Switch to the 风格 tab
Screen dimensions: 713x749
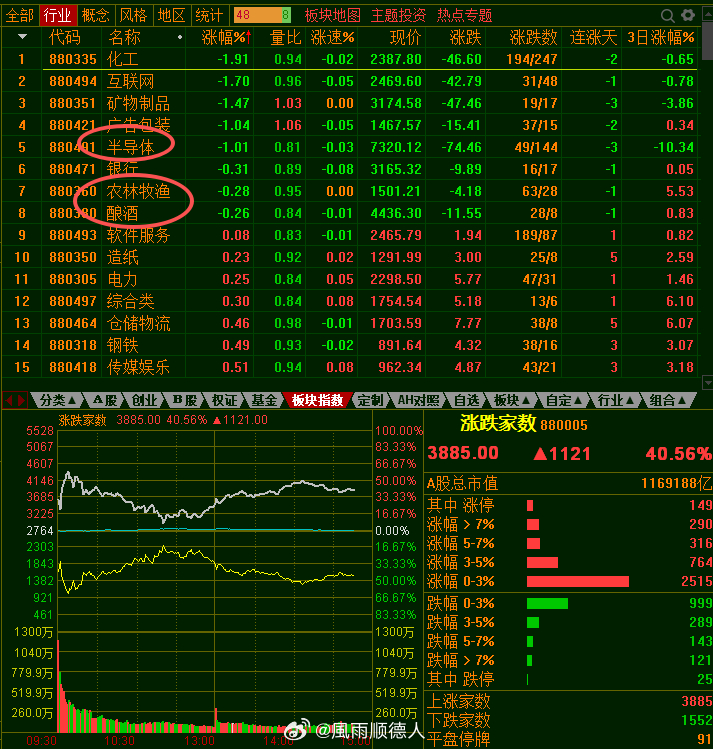(x=133, y=15)
